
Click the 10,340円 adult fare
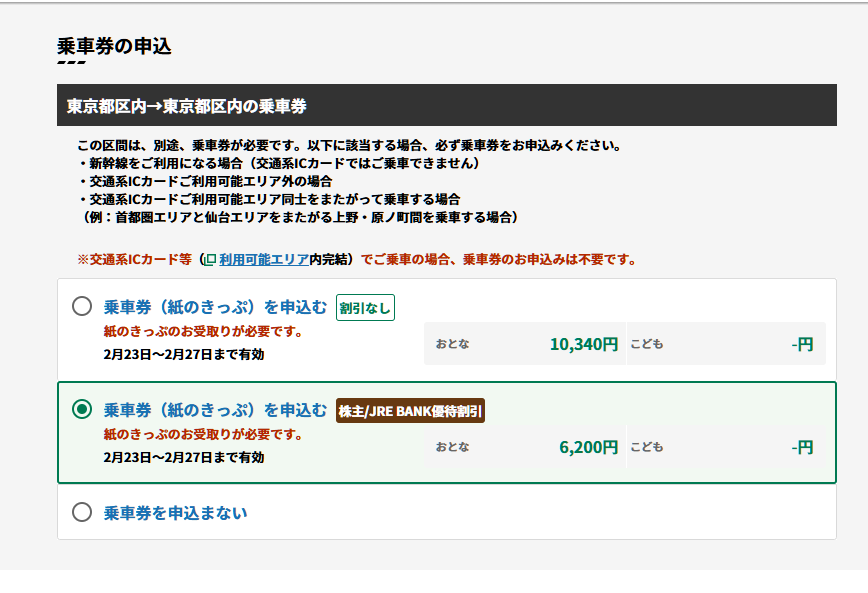[x=584, y=344]
